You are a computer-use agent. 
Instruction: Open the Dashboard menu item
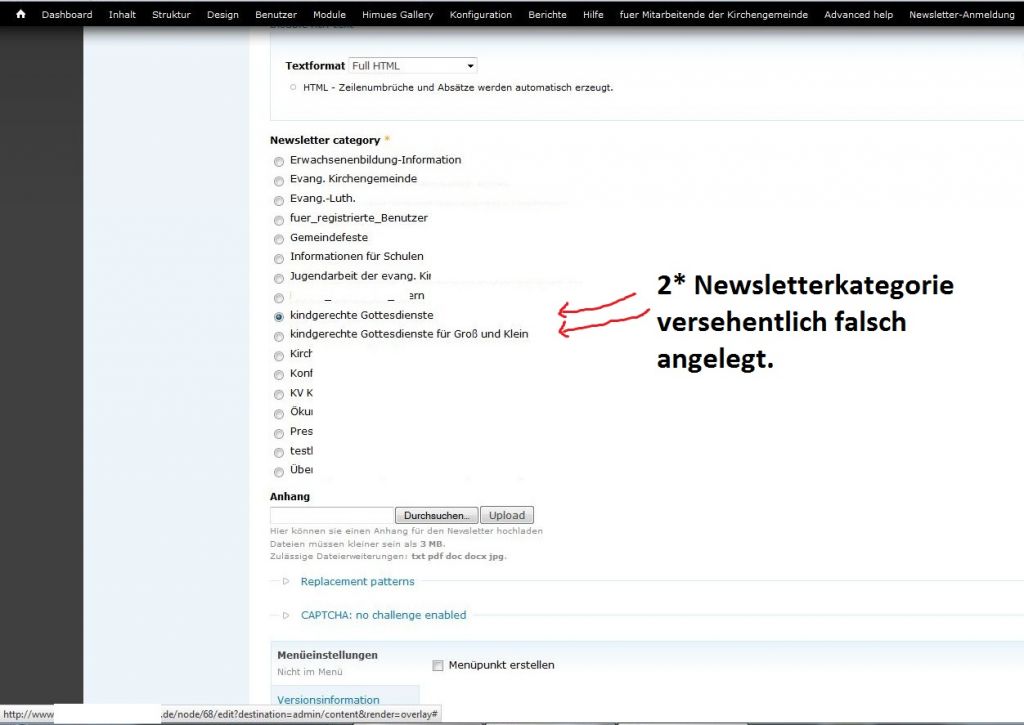click(x=67, y=15)
